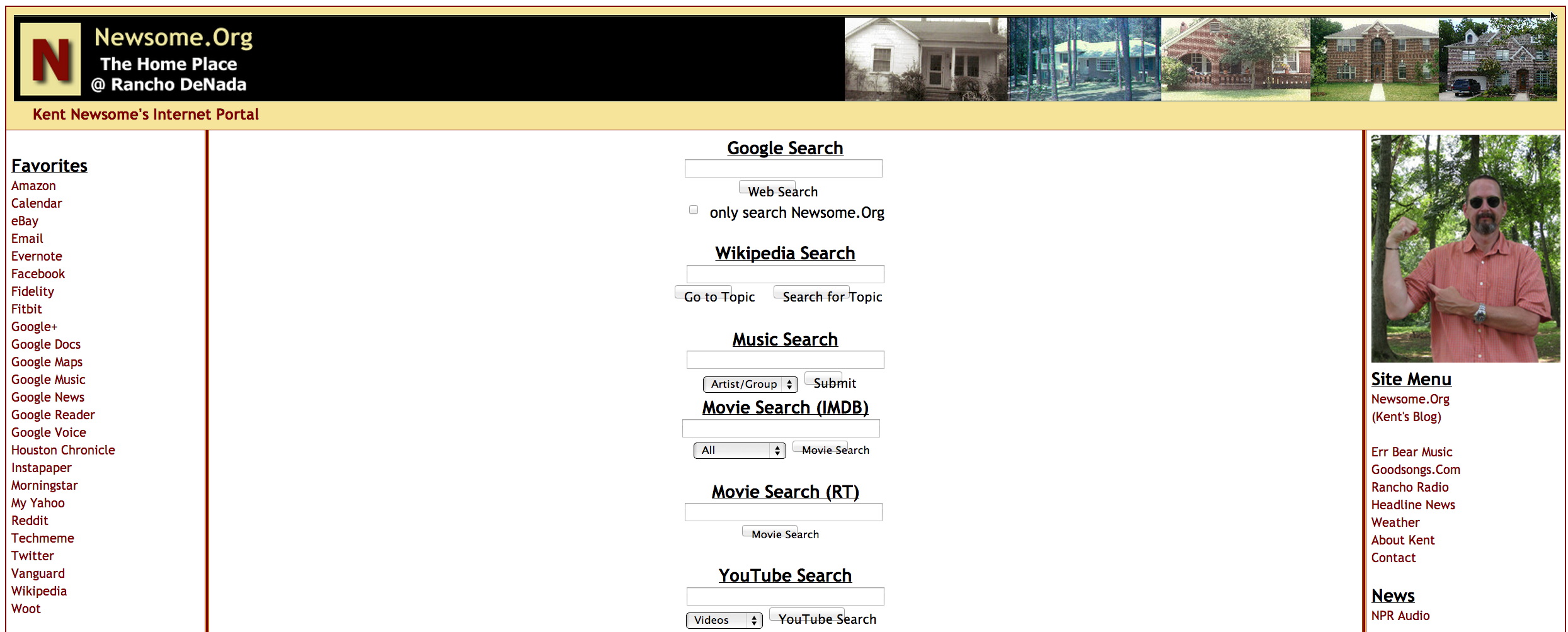
Task: Open the NPR Audio news link
Action: [x=1400, y=616]
